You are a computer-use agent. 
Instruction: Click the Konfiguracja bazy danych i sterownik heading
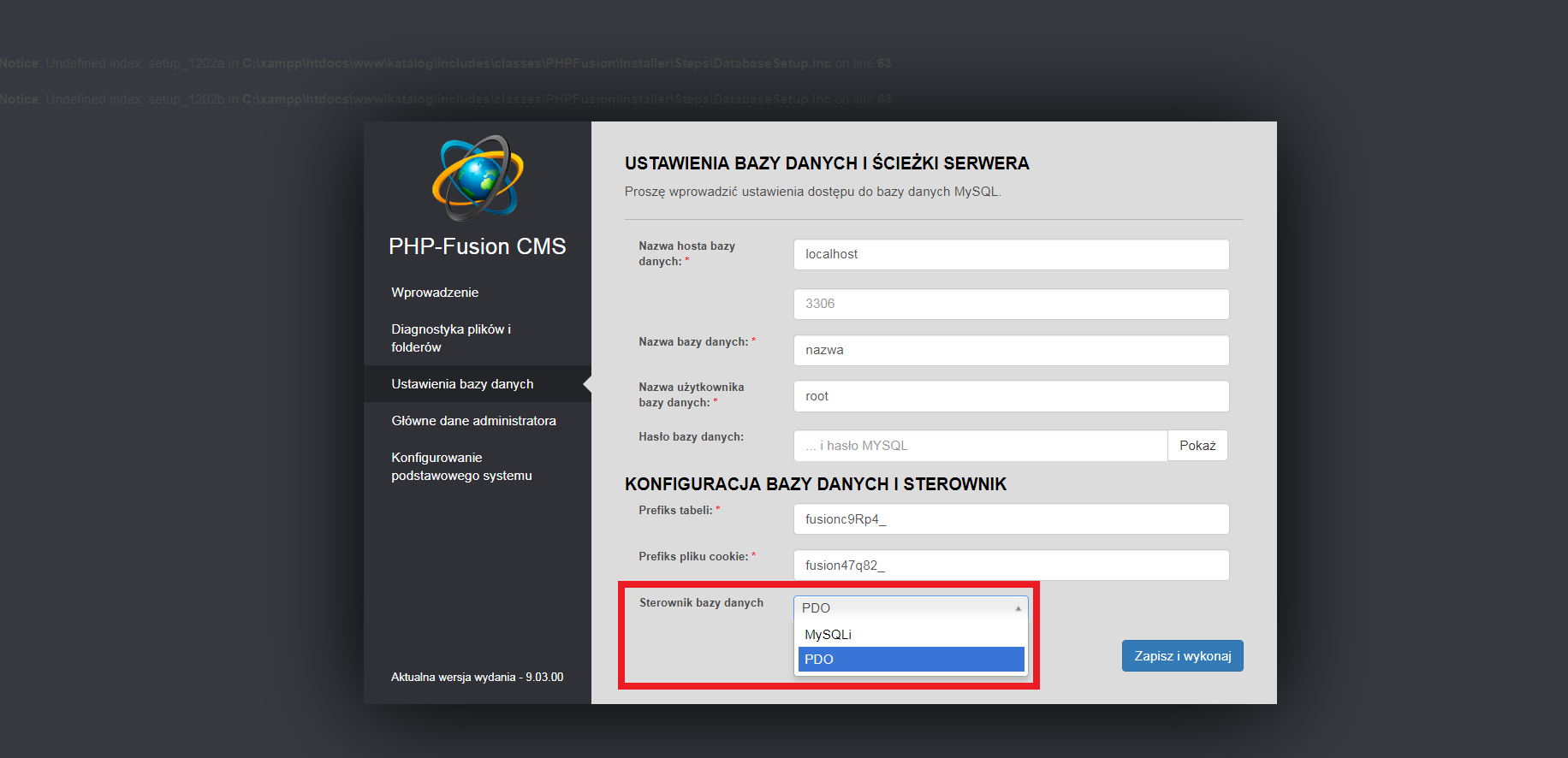point(816,484)
